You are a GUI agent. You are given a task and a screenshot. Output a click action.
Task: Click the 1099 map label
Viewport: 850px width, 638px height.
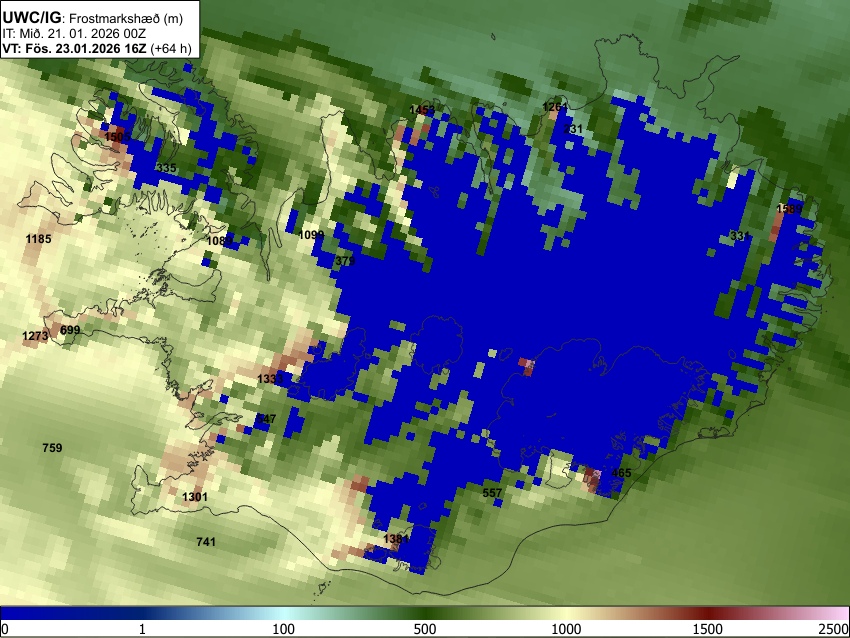coord(311,235)
